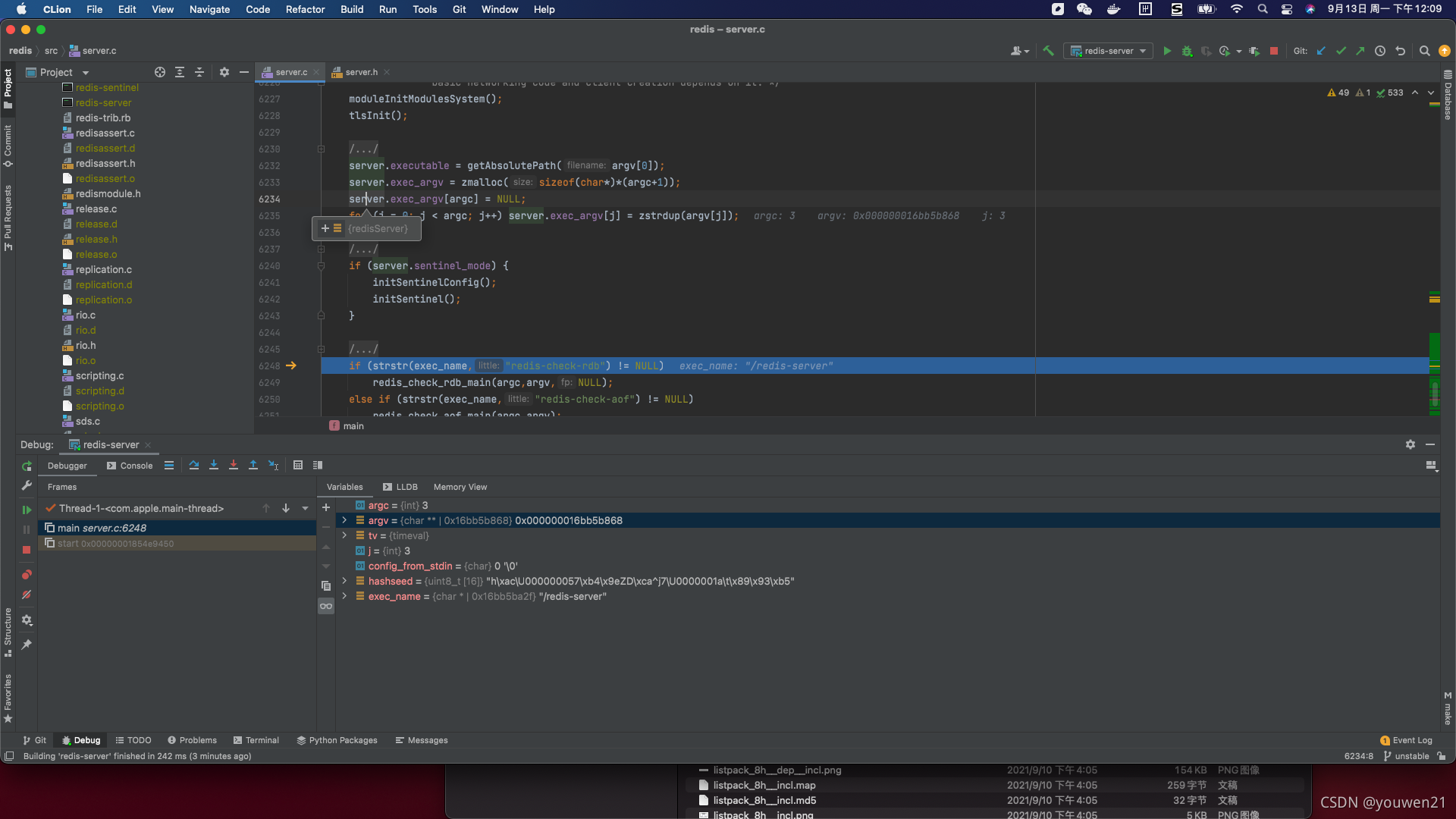Open macOS Control Center icon

pyautogui.click(x=1287, y=9)
